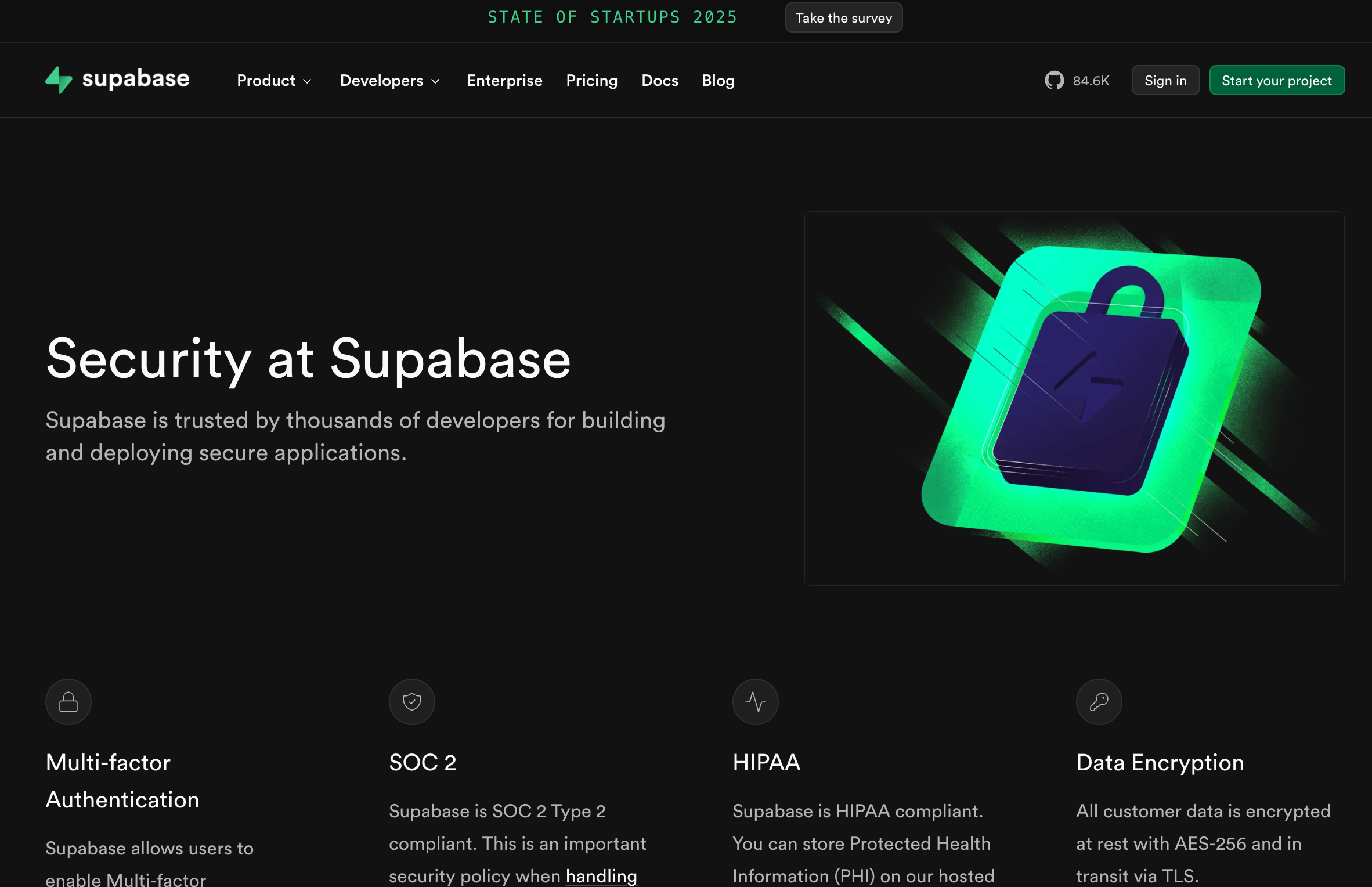1372x887 pixels.
Task: Click the padlock hero illustration
Action: [1074, 399]
